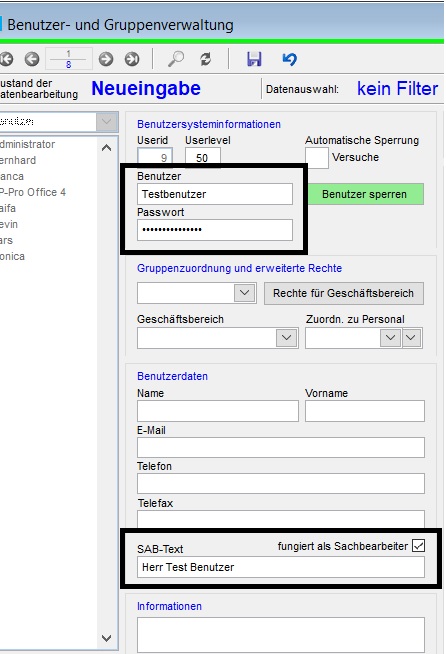Toggle the fungiert als Sachbearbeiter checkbox

pos(418,546)
